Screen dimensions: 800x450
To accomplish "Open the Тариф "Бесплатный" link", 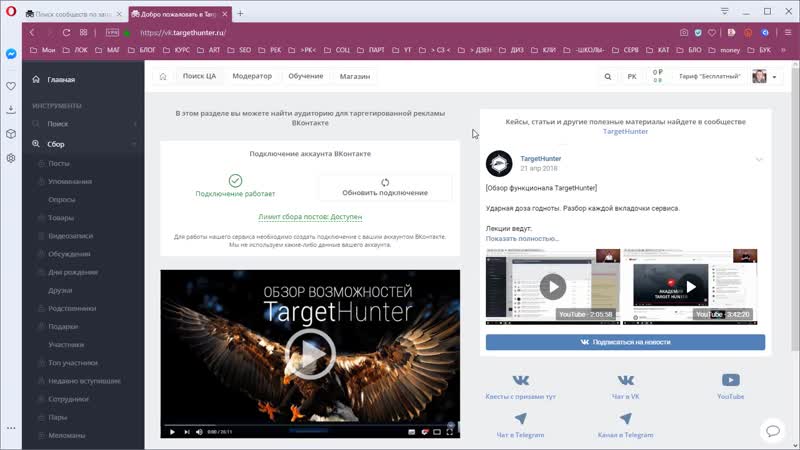I will pyautogui.click(x=709, y=77).
